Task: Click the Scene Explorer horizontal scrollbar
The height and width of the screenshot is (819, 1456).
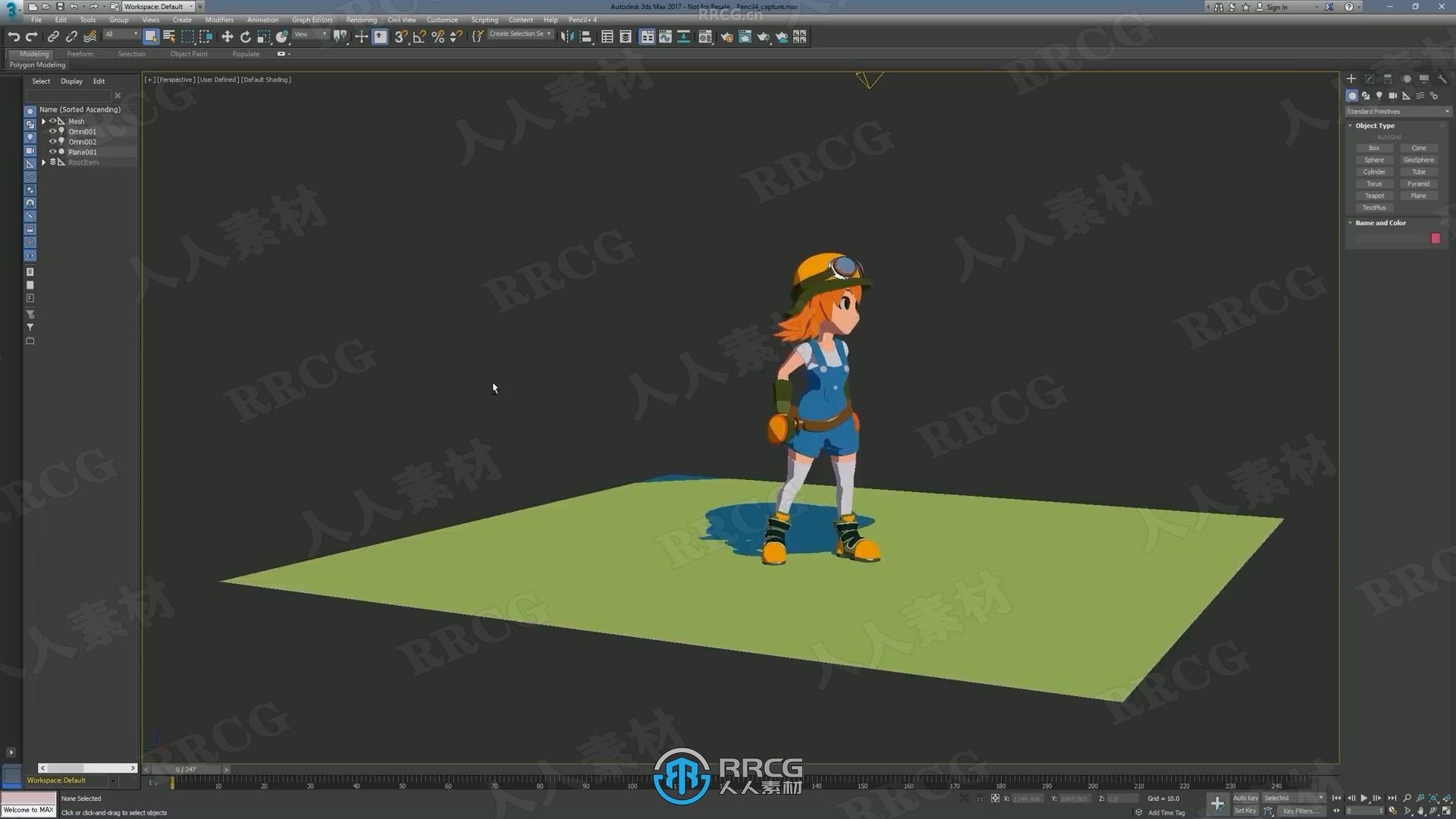Action: pyautogui.click(x=87, y=768)
